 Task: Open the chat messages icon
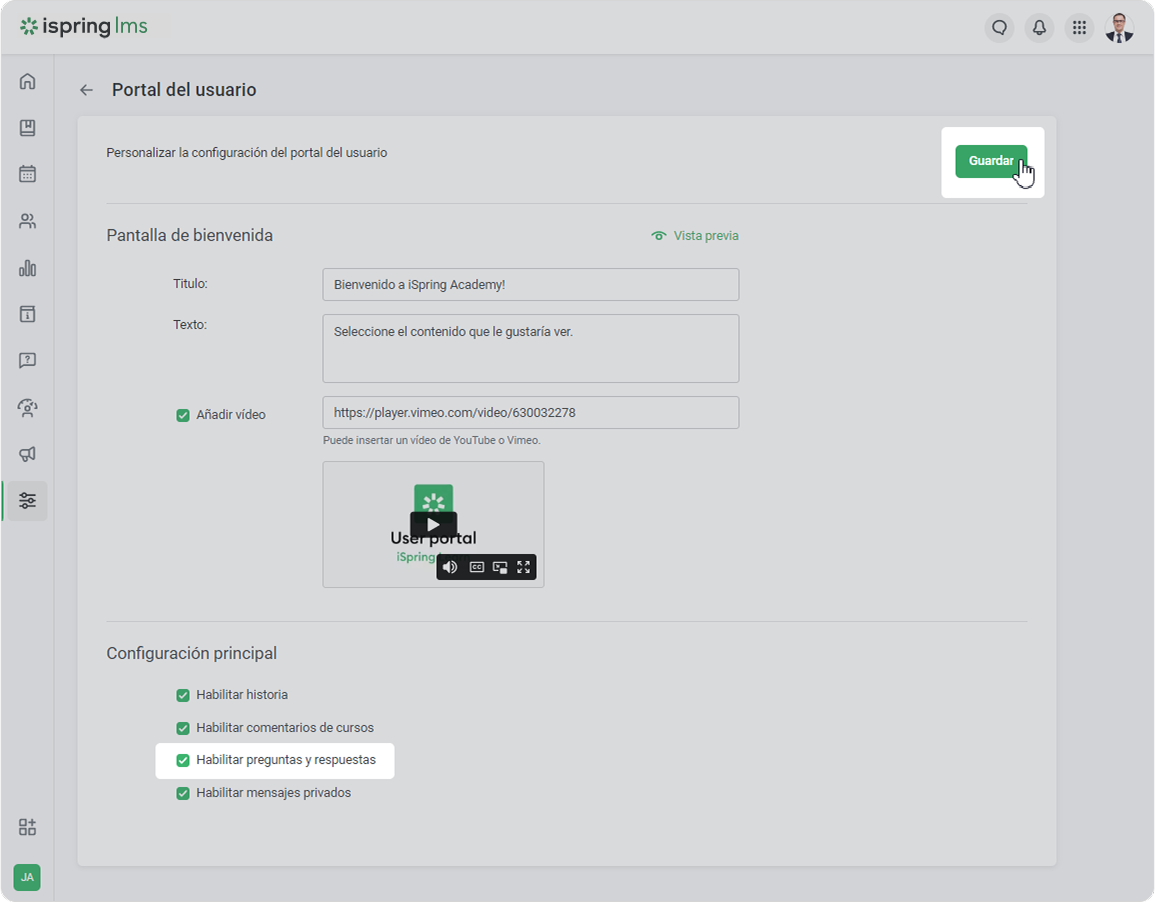[x=999, y=28]
